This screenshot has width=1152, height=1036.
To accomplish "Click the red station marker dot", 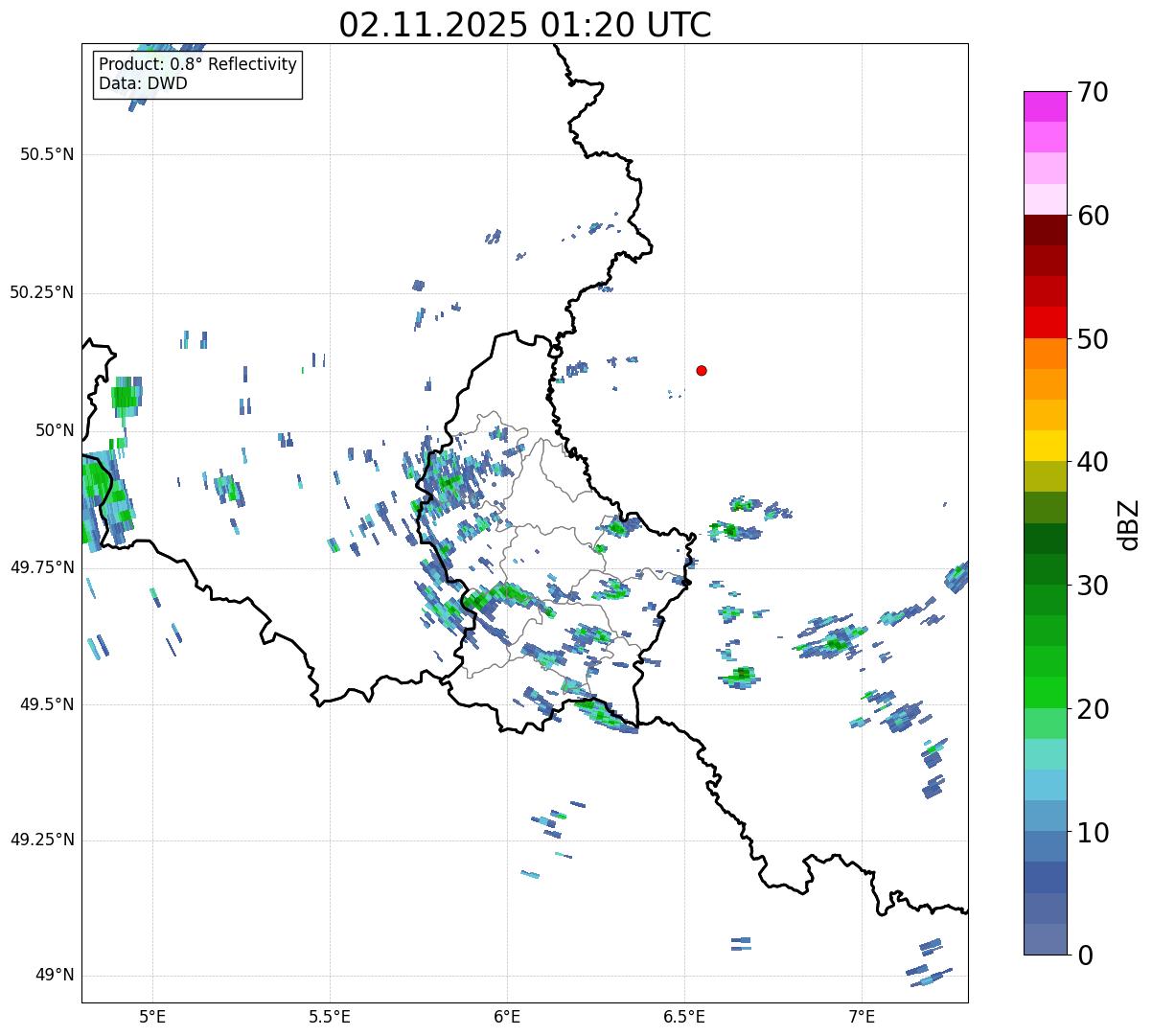I will pos(702,370).
